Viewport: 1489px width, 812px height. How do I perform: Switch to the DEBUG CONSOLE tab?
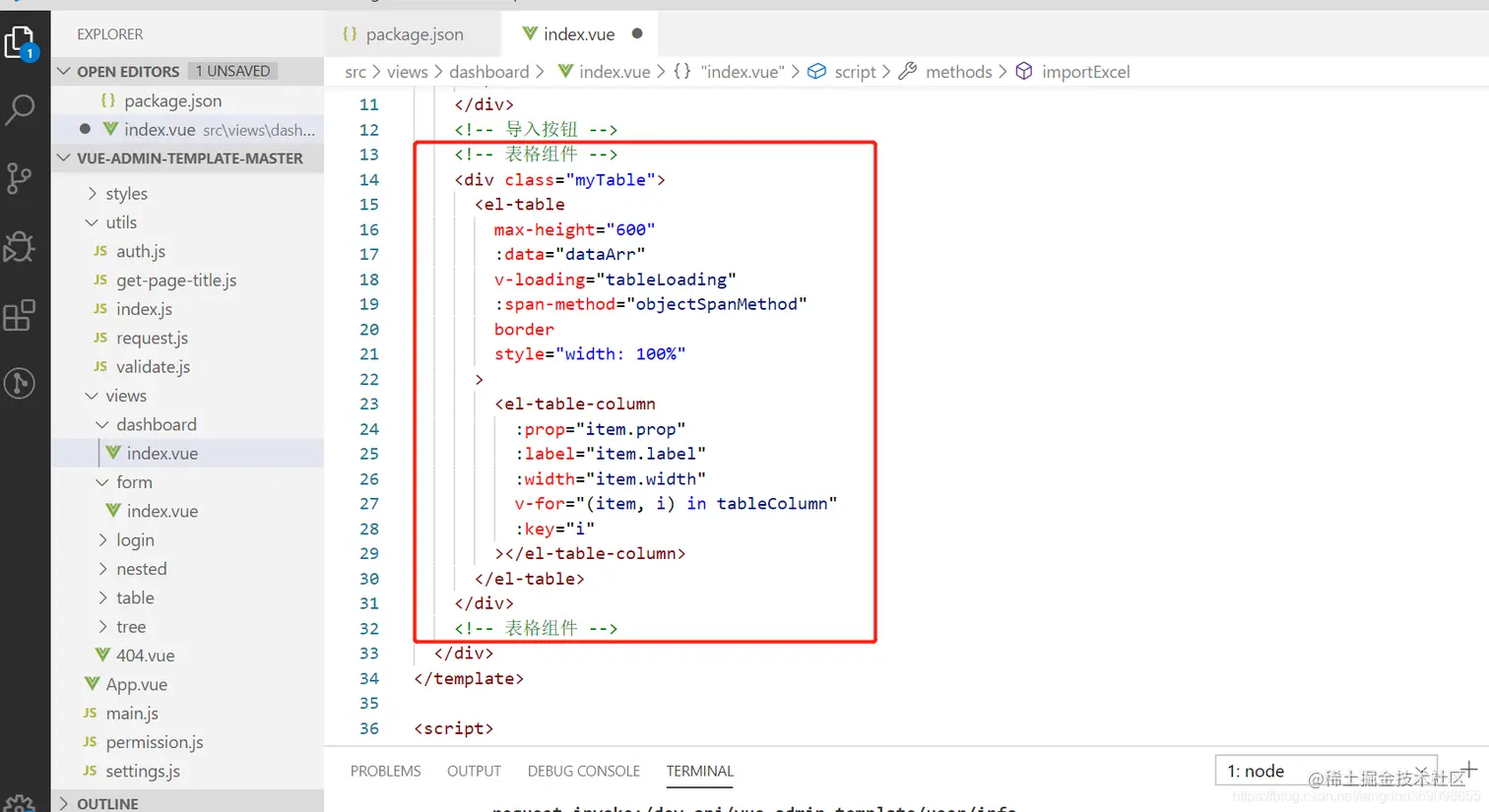pyautogui.click(x=584, y=771)
